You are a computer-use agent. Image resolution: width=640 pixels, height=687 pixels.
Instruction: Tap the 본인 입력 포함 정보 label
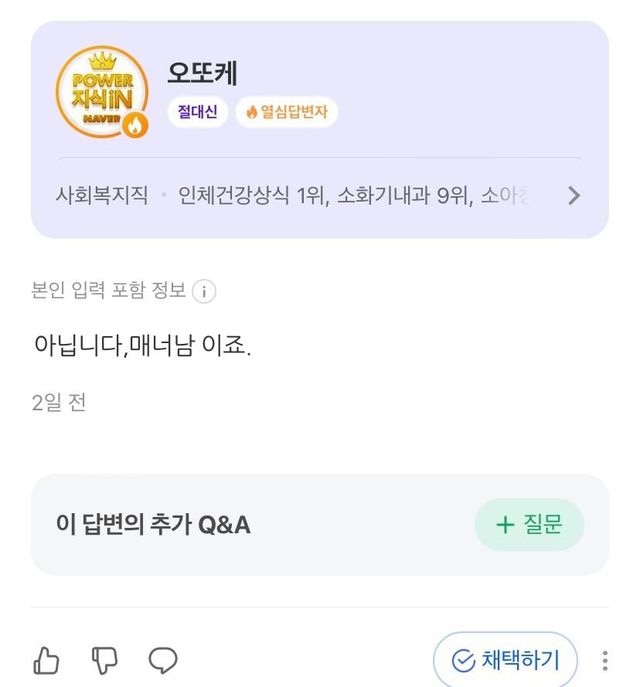pyautogui.click(x=109, y=291)
